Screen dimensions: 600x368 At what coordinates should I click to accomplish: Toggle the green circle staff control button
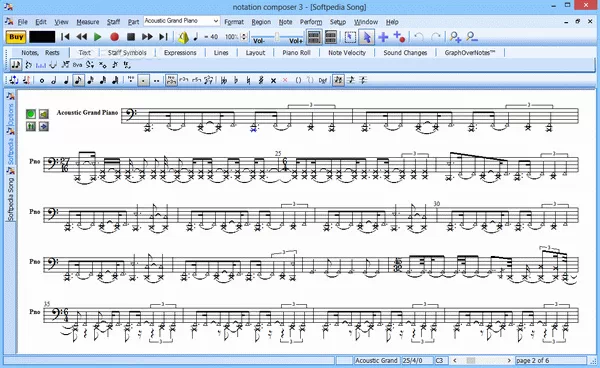(x=31, y=114)
